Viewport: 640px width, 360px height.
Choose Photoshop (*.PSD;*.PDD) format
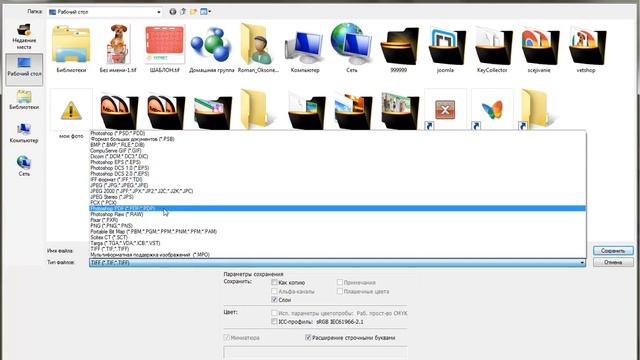[x=338, y=133]
